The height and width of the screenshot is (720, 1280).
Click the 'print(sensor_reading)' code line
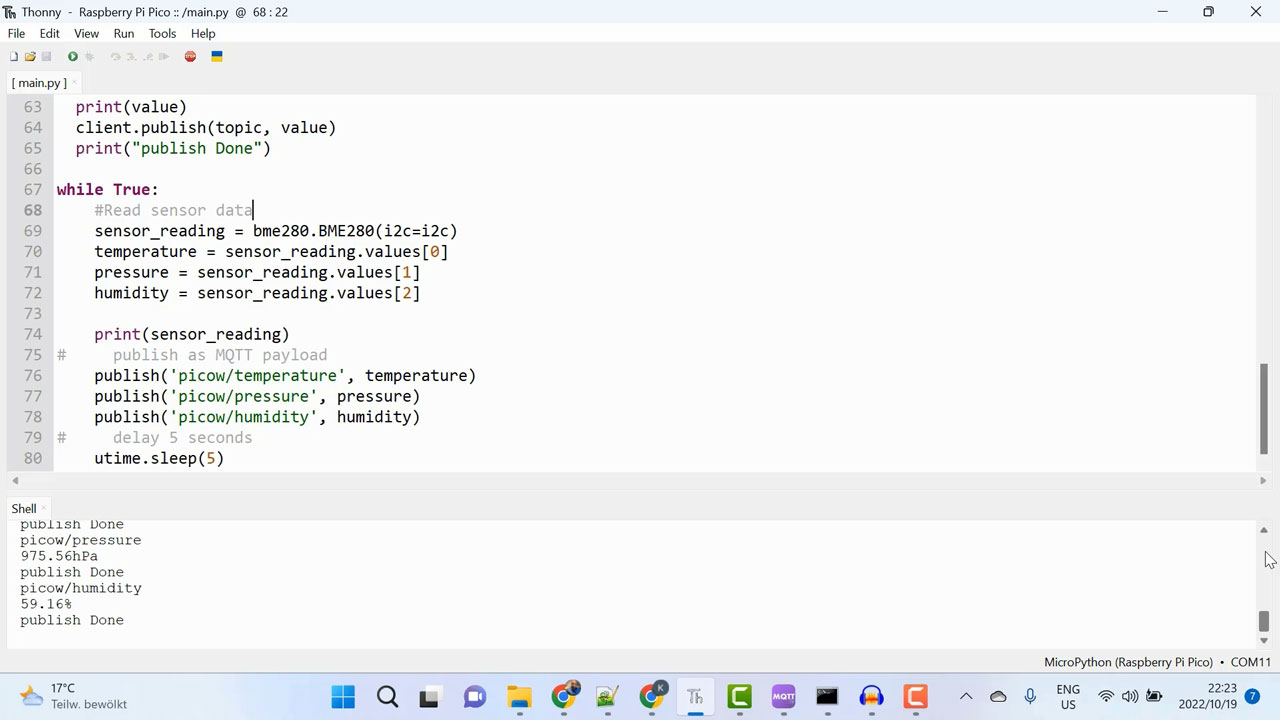192,334
